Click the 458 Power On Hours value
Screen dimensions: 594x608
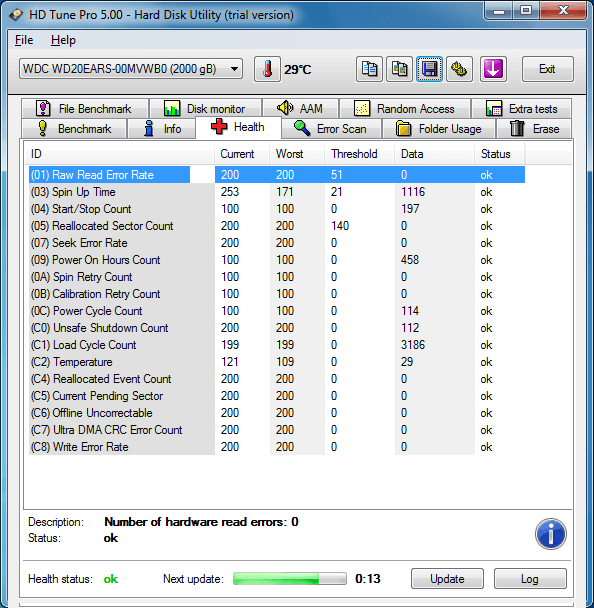(410, 260)
